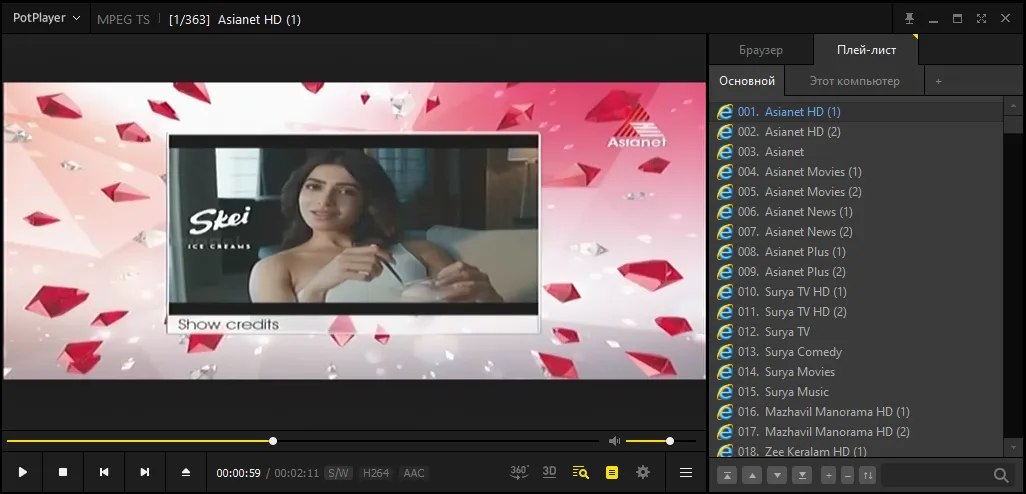Screen dimensions: 1026x494
Task: Select playlist item 017. Mazhavil Manorama HD (2)
Action: coord(856,432)
